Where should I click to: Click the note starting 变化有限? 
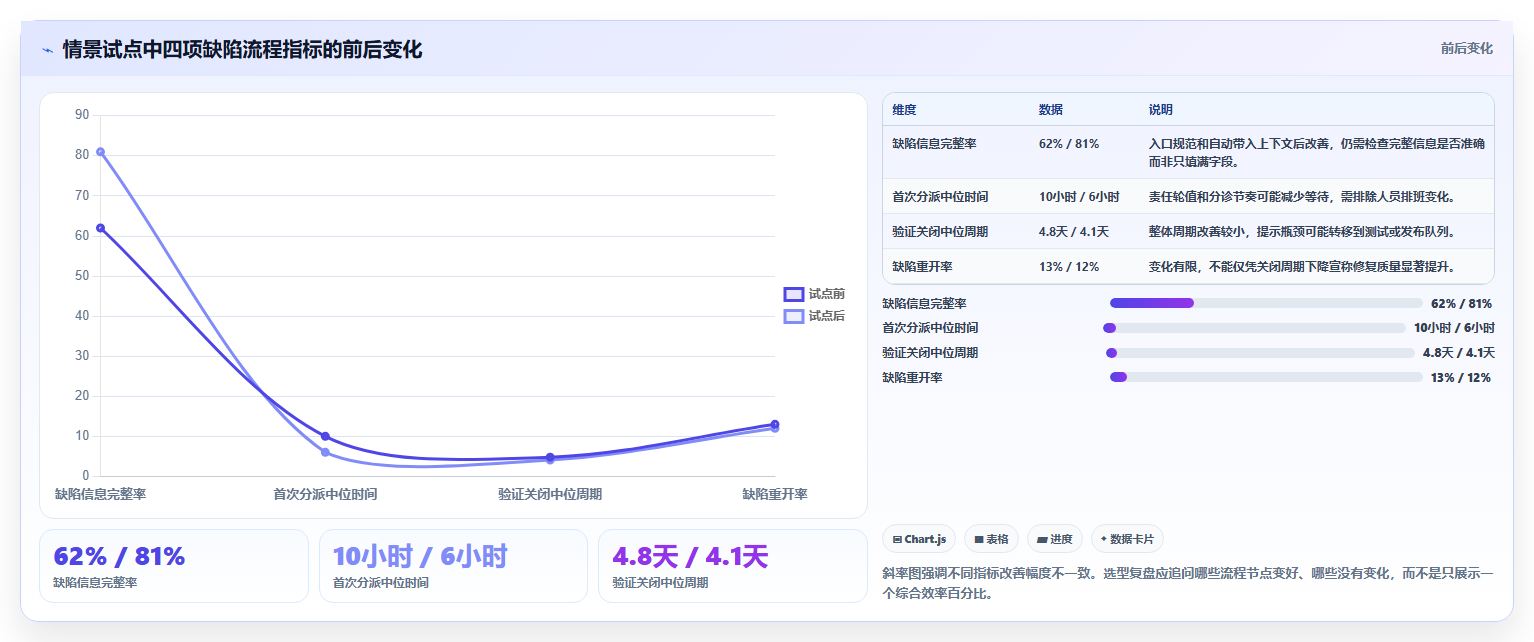click(x=1302, y=267)
